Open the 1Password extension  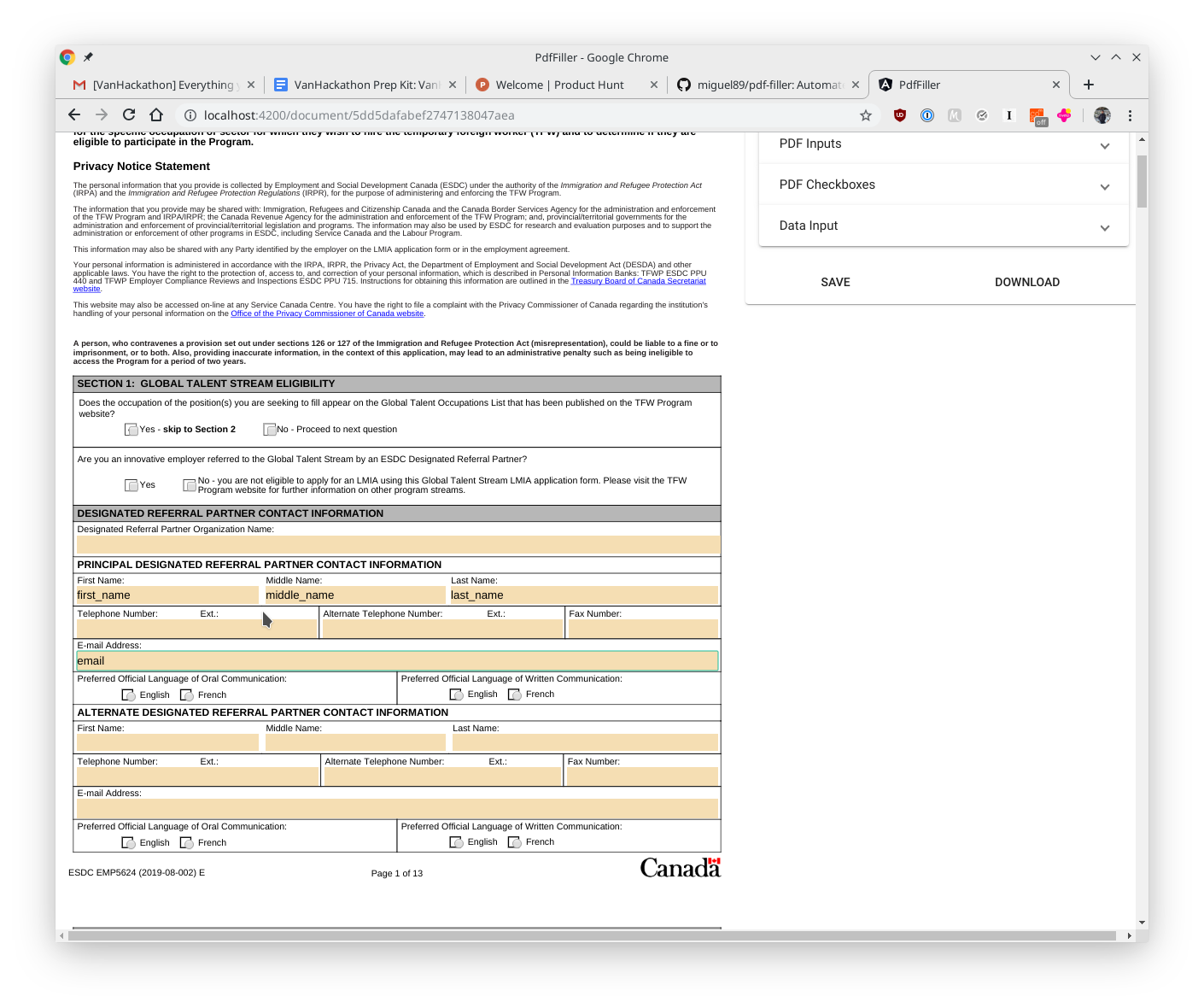pos(927,115)
